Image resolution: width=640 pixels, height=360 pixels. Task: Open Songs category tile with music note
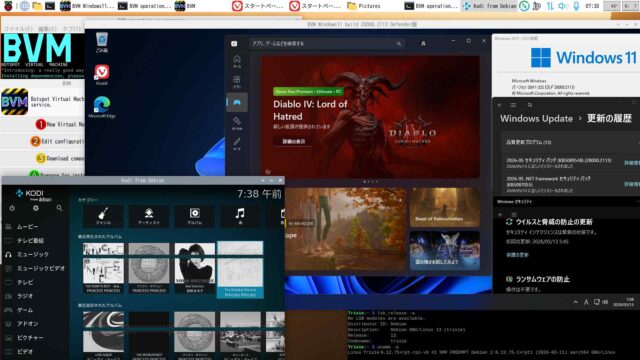[x=240, y=216]
